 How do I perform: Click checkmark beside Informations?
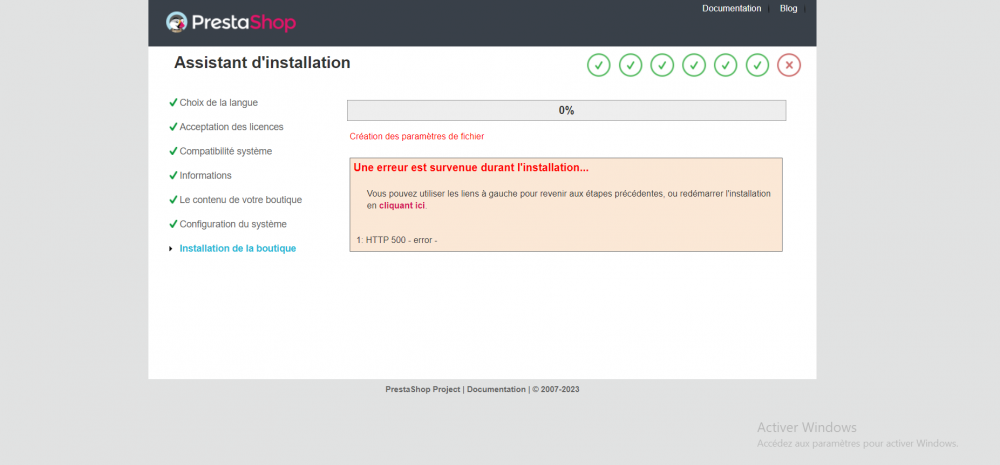tap(173, 175)
